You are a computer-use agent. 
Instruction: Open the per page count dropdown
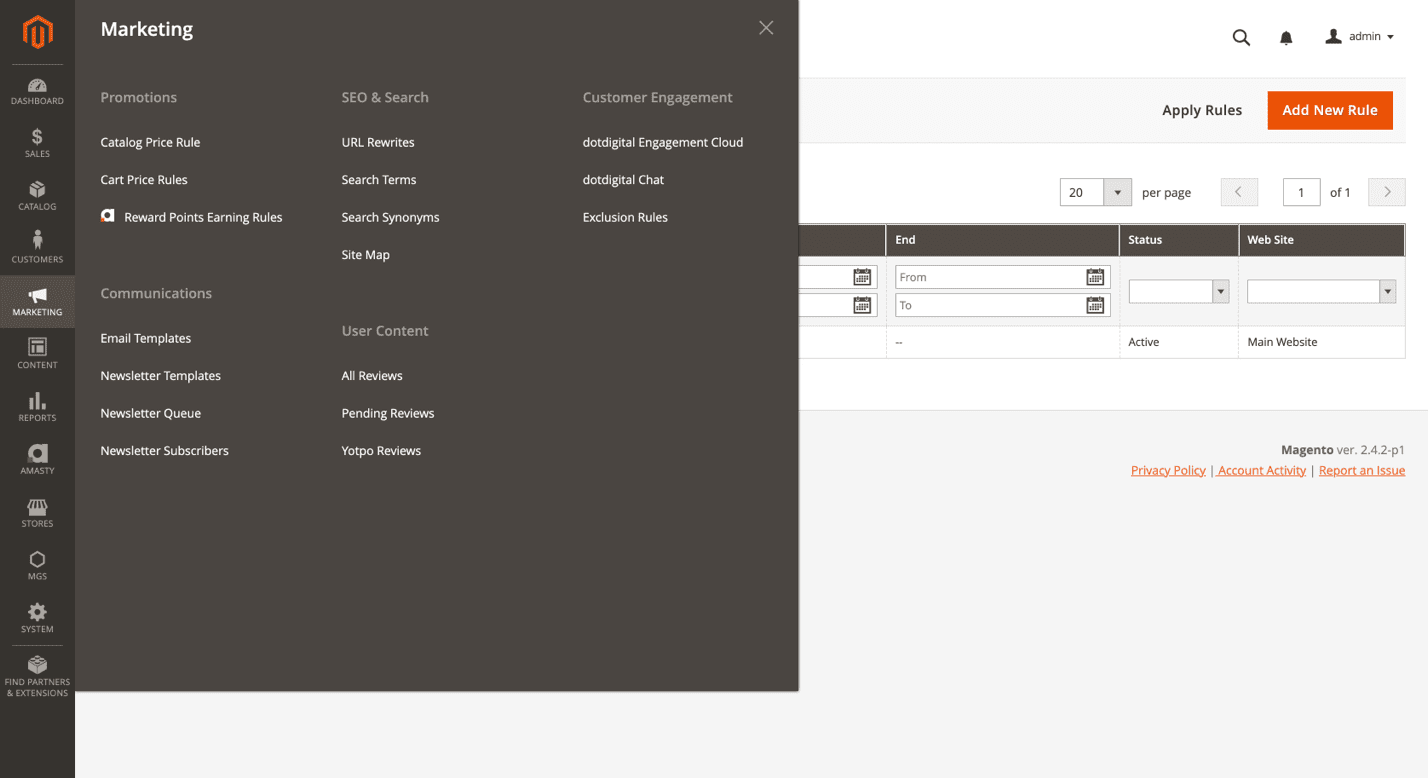[1117, 192]
